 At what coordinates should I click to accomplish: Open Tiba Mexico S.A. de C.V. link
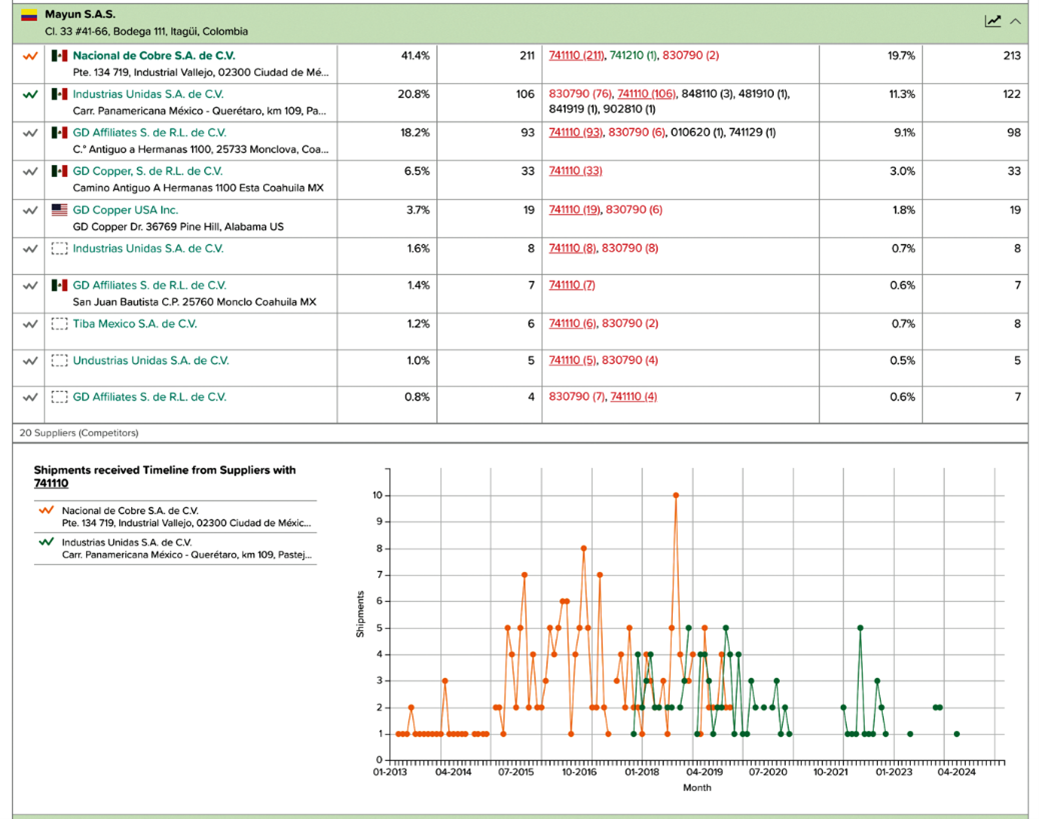point(135,324)
